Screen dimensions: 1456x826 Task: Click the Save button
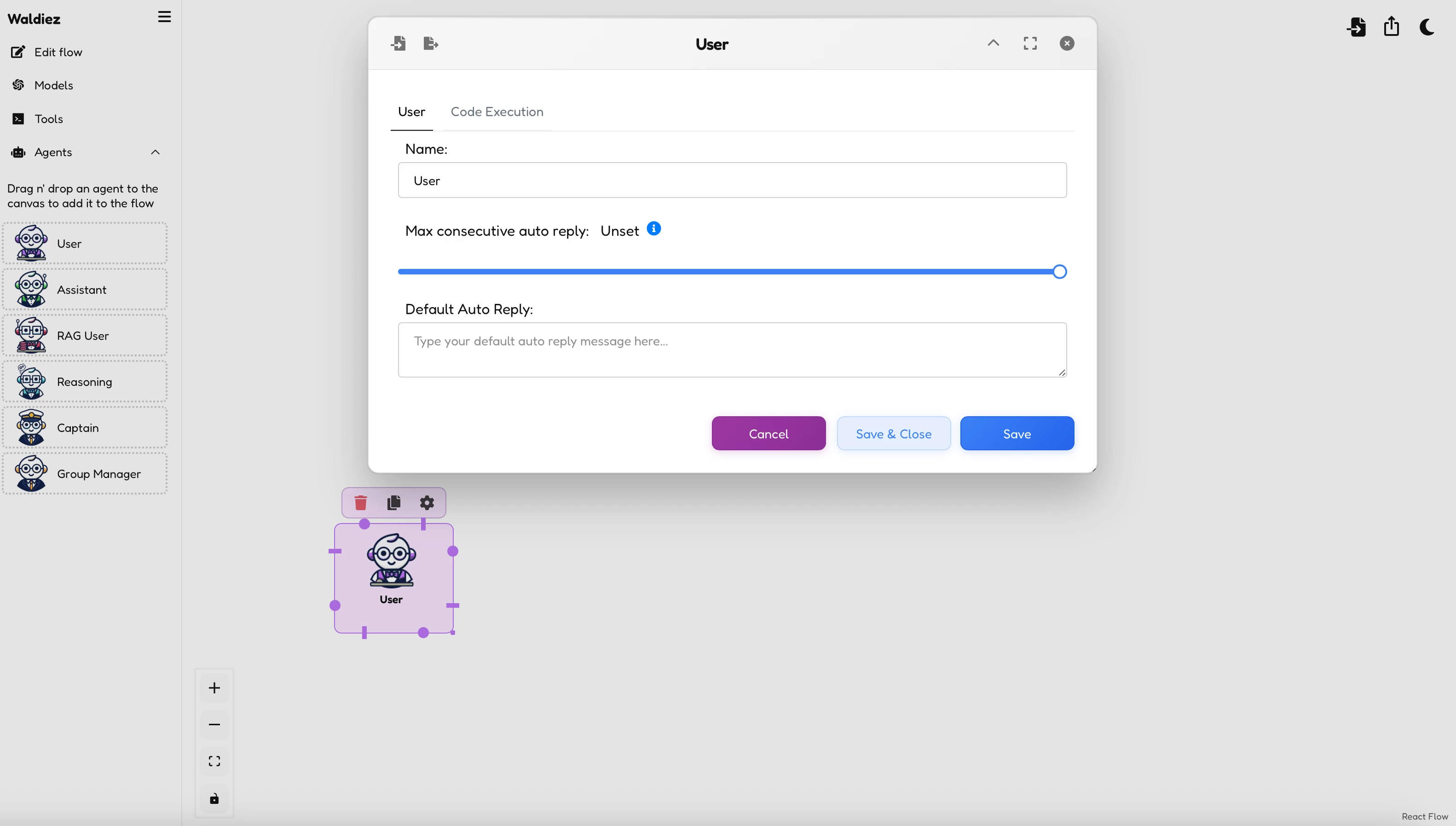pos(1017,433)
